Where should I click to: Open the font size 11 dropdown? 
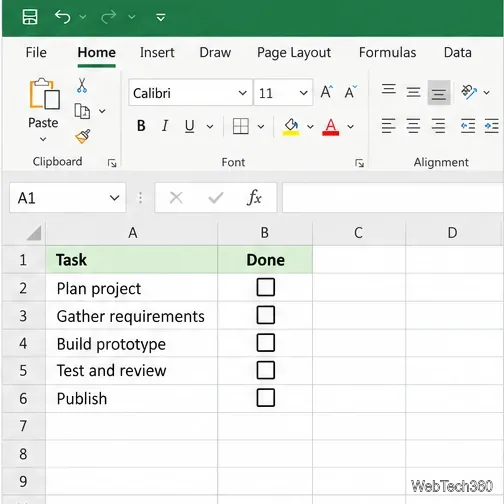click(x=303, y=93)
